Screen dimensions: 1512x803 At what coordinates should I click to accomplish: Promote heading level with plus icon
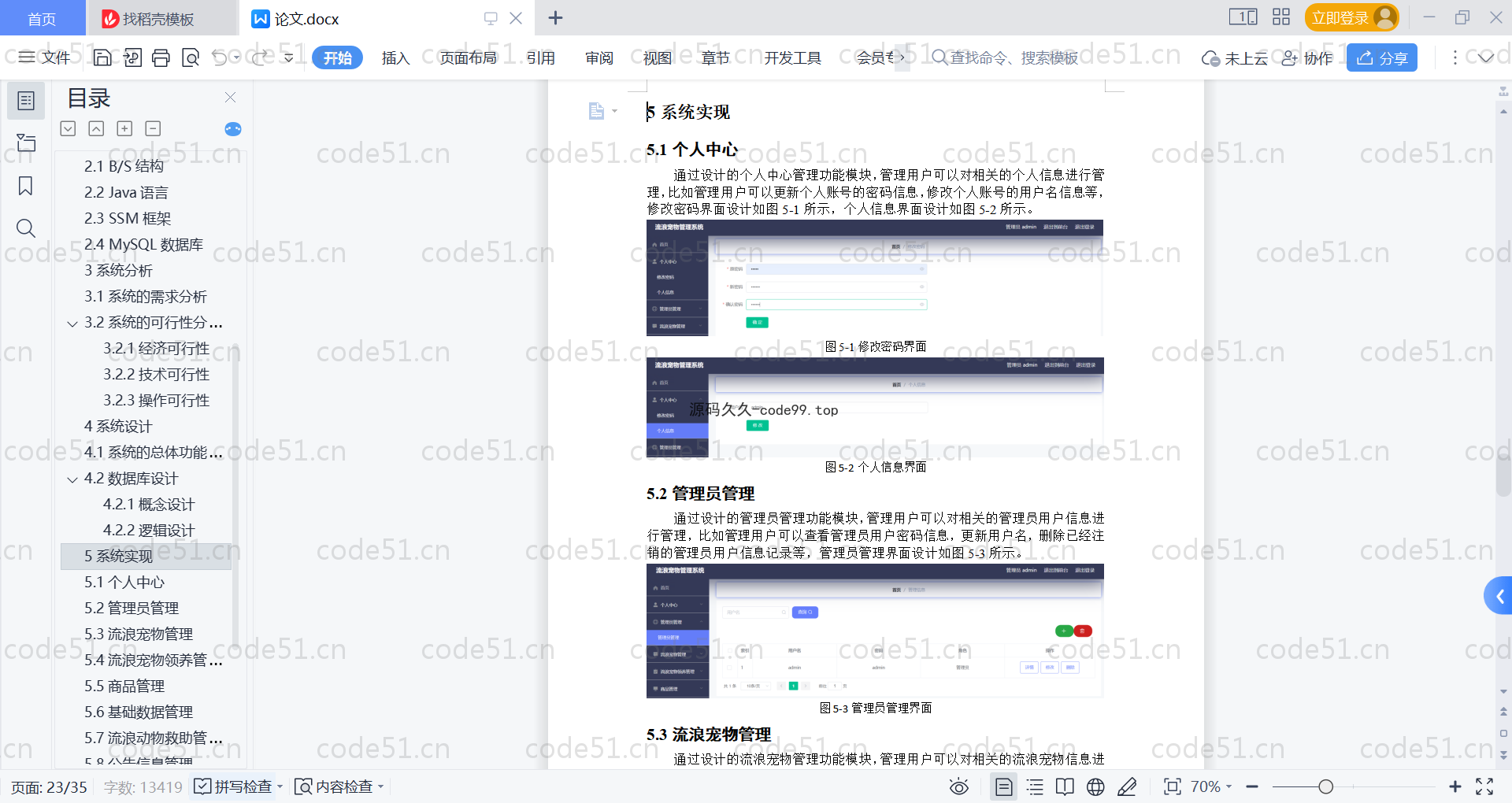(124, 128)
